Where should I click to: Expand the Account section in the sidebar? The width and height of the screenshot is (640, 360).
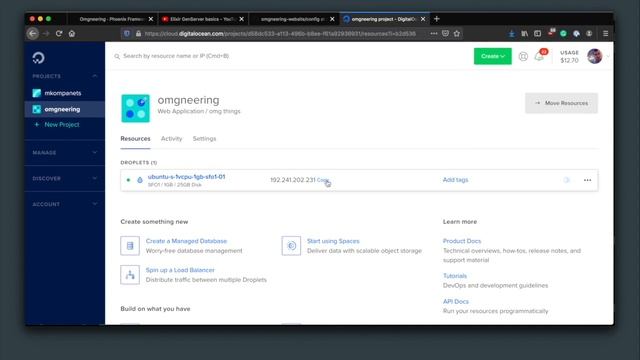click(64, 204)
